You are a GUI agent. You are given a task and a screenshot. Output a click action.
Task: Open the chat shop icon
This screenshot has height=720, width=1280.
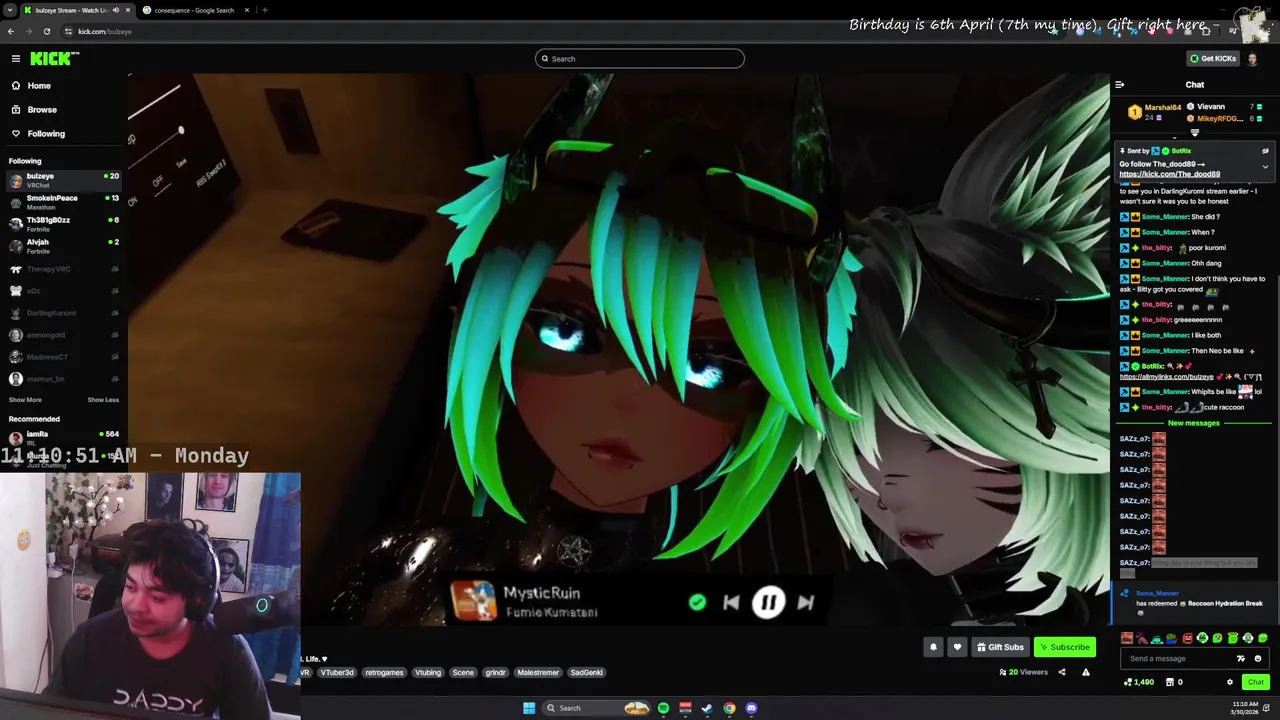1170,682
